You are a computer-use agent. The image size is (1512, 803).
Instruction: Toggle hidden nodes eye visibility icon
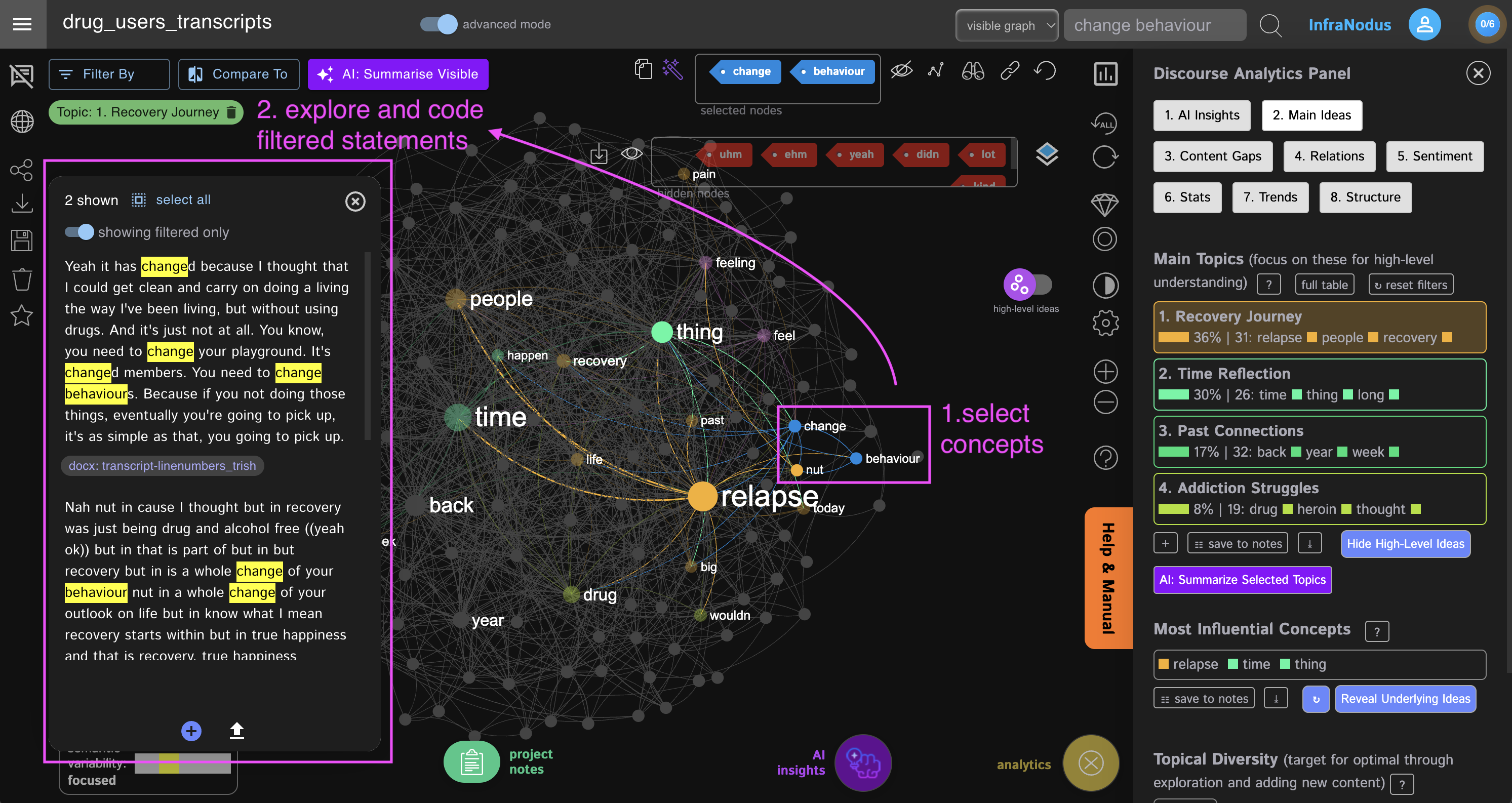click(x=631, y=154)
